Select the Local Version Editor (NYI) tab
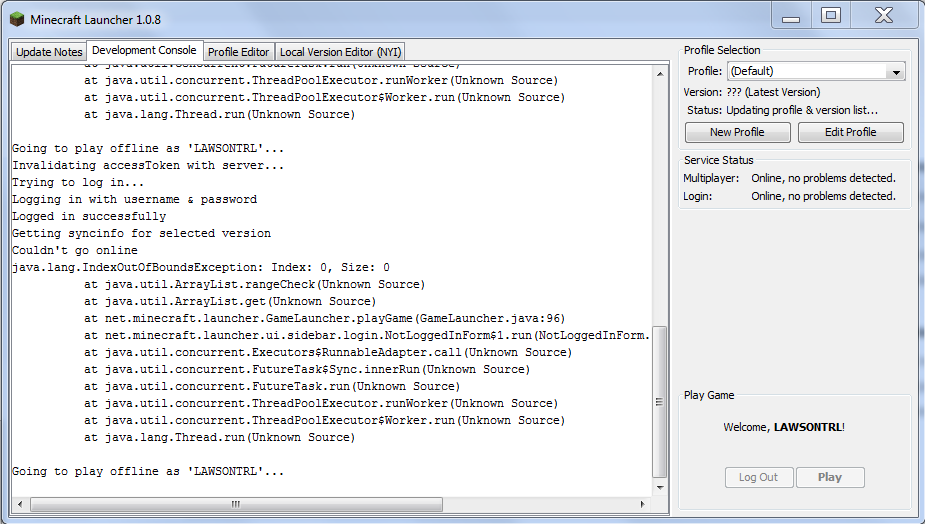 coord(340,52)
